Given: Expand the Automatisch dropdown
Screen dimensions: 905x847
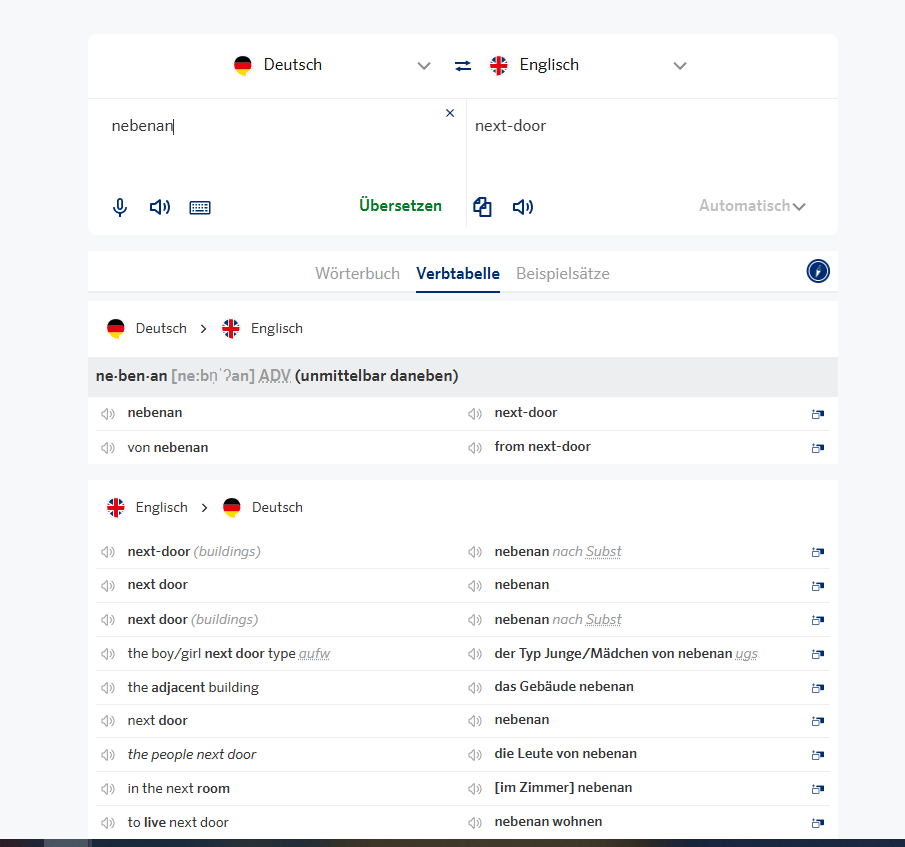Looking at the screenshot, I should [752, 206].
